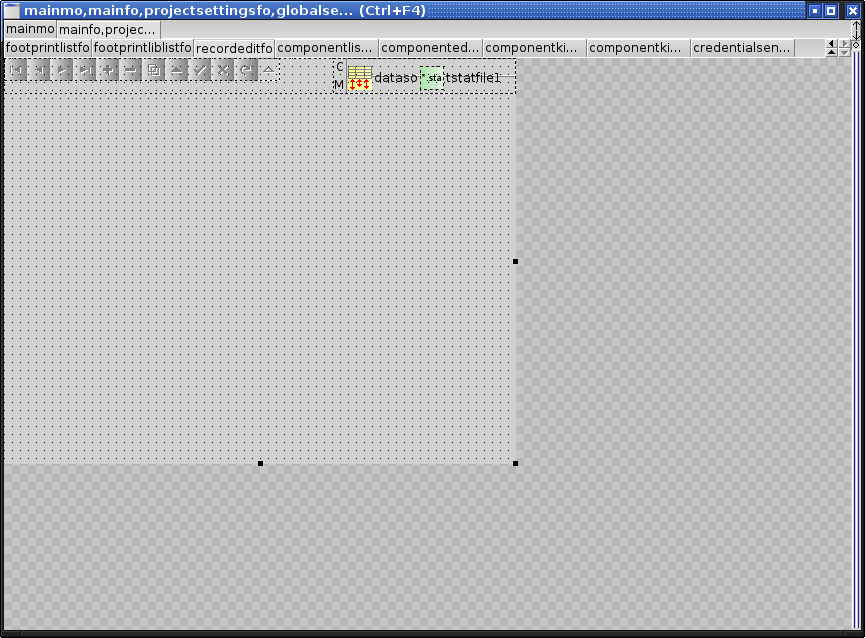Select the mainmo module tab

point(29,29)
